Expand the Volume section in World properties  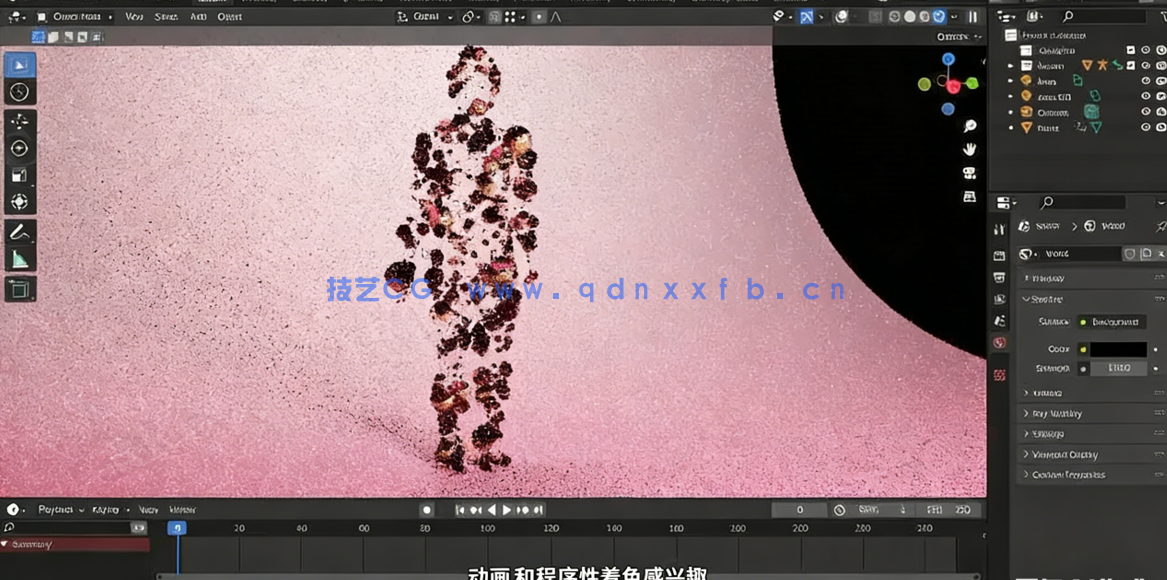click(x=1045, y=392)
